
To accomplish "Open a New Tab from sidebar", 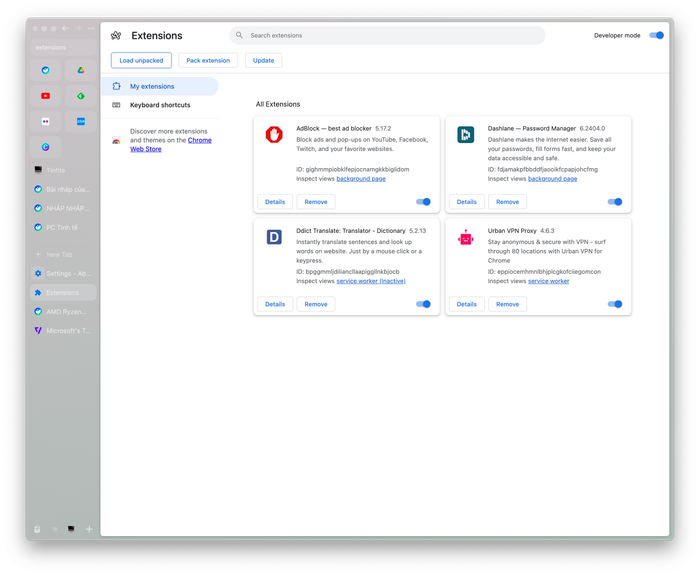I will click(x=63, y=254).
